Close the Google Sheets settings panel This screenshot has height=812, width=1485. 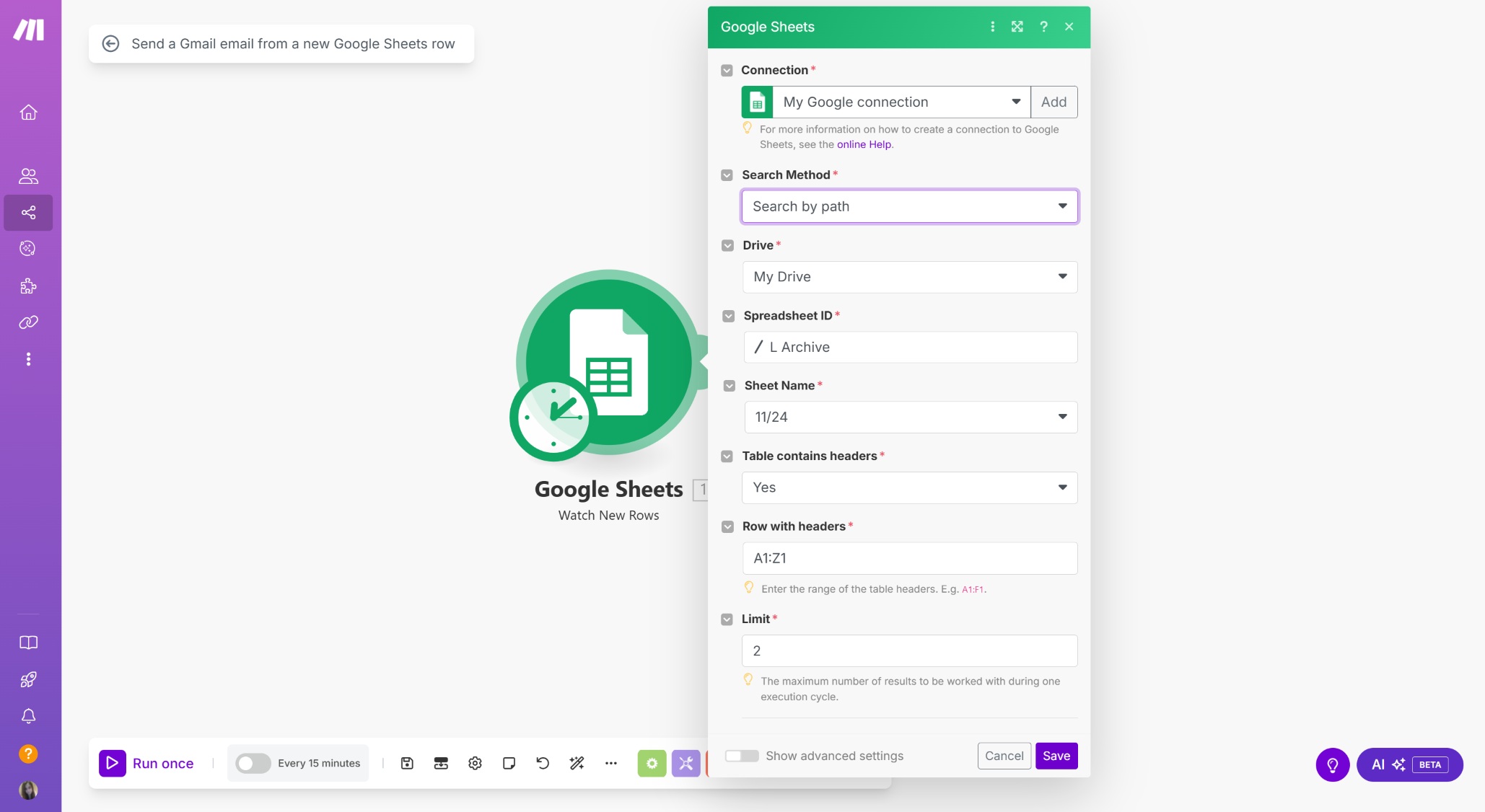point(1069,27)
